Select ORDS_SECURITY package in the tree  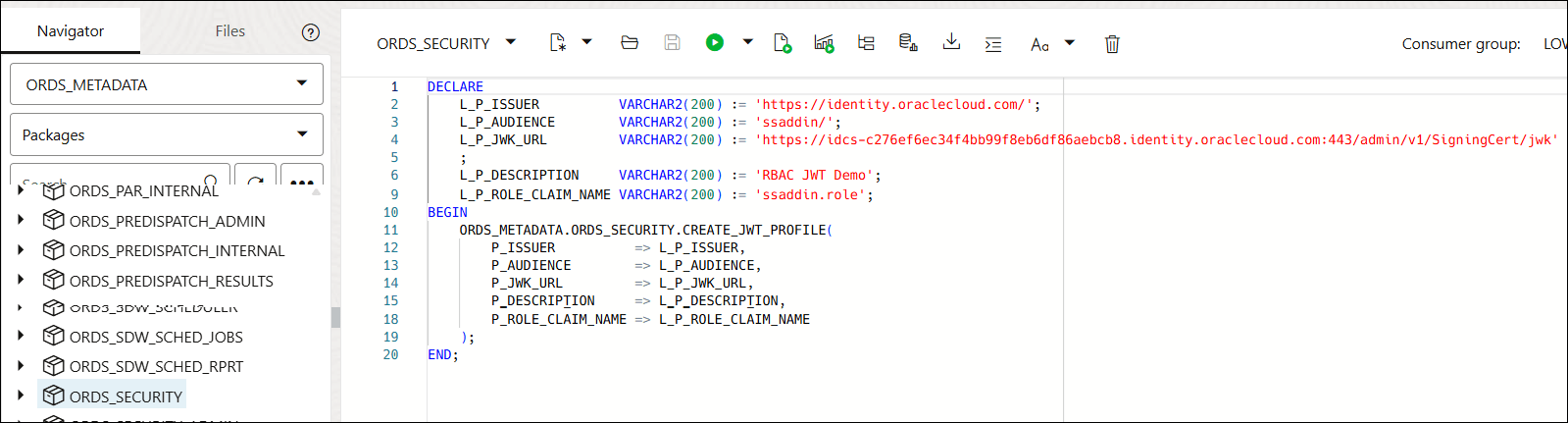pyautogui.click(x=126, y=397)
